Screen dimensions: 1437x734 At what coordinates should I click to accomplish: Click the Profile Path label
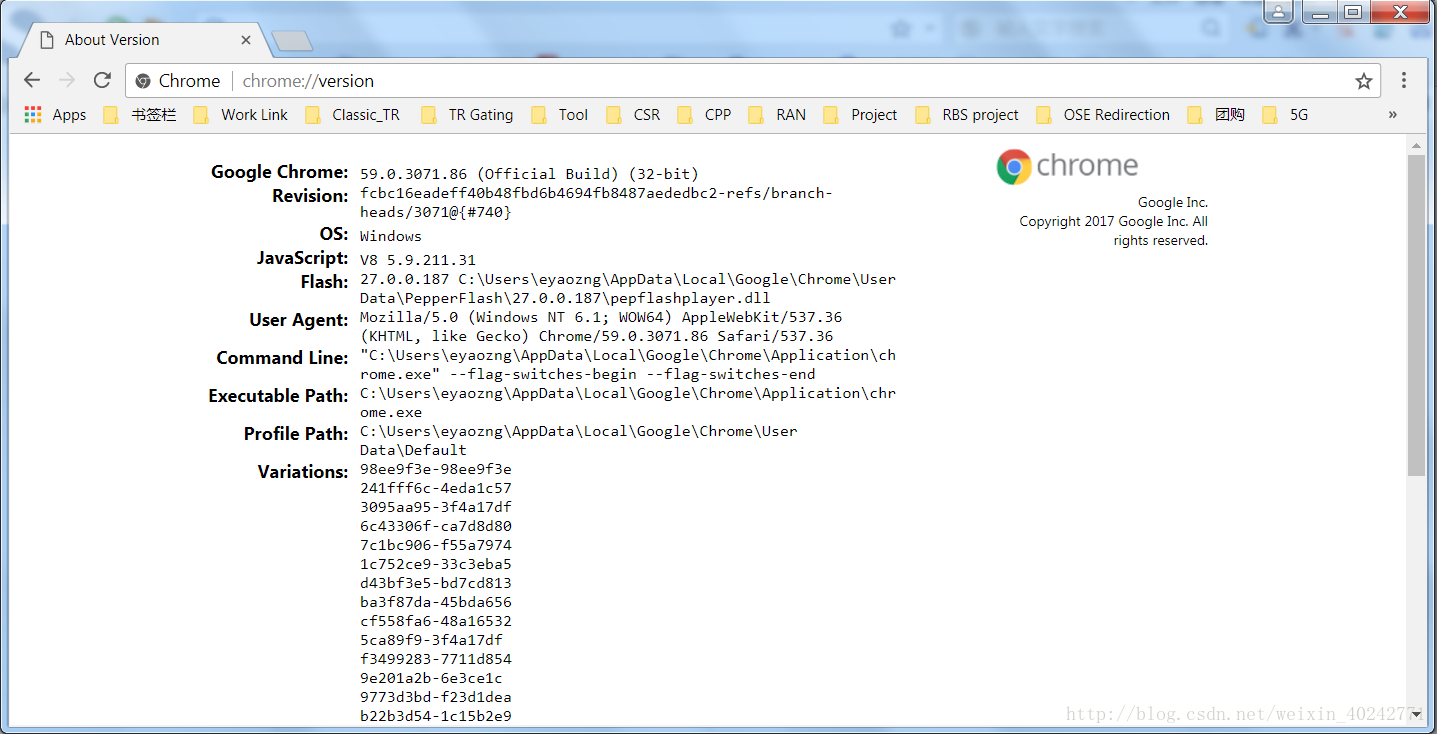click(297, 434)
